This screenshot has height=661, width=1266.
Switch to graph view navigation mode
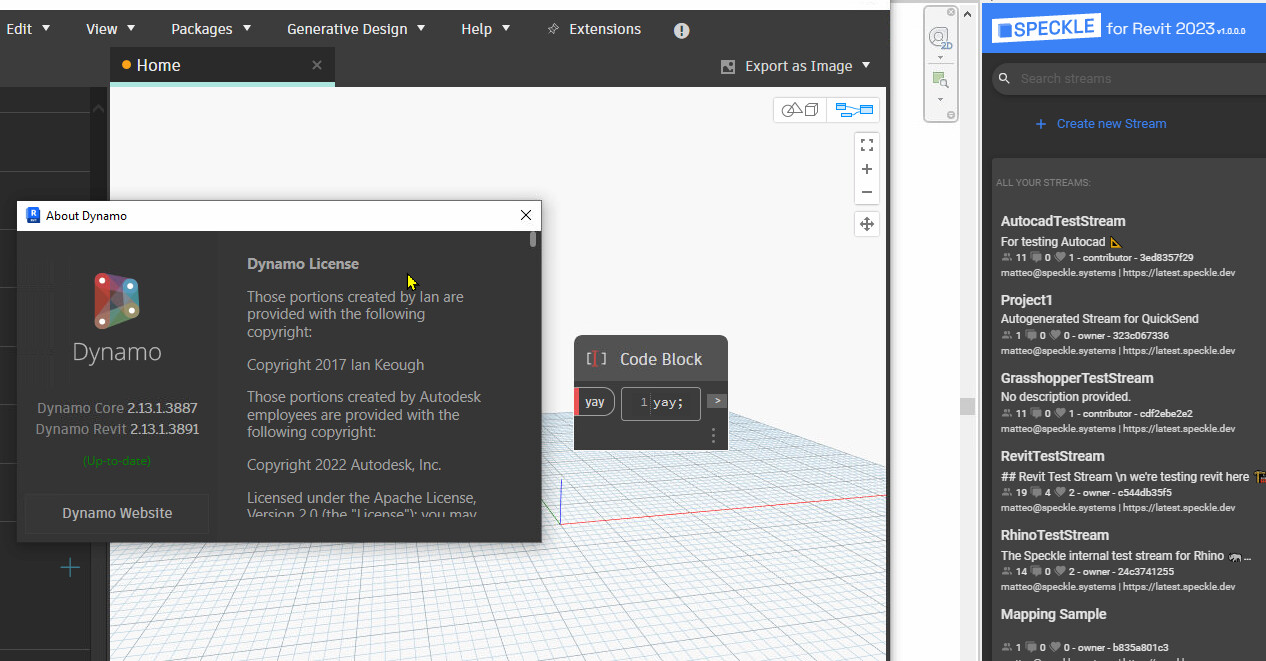[854, 110]
